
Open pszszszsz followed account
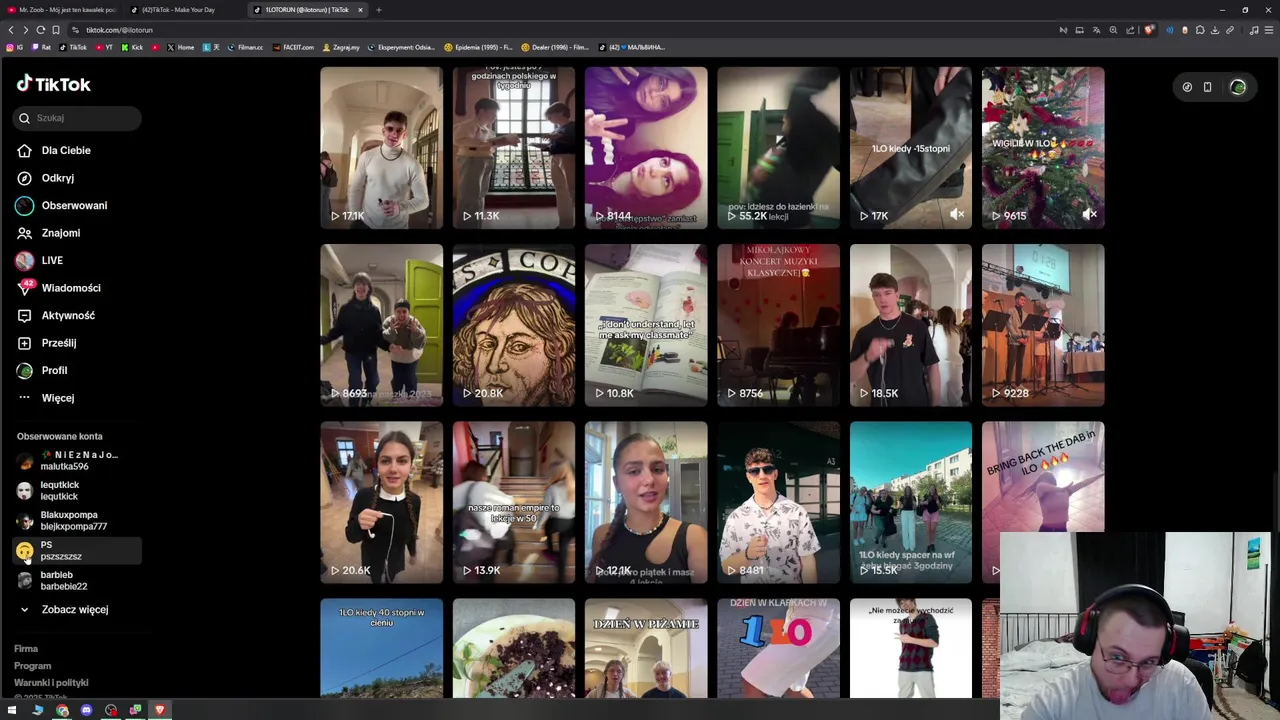click(x=78, y=551)
